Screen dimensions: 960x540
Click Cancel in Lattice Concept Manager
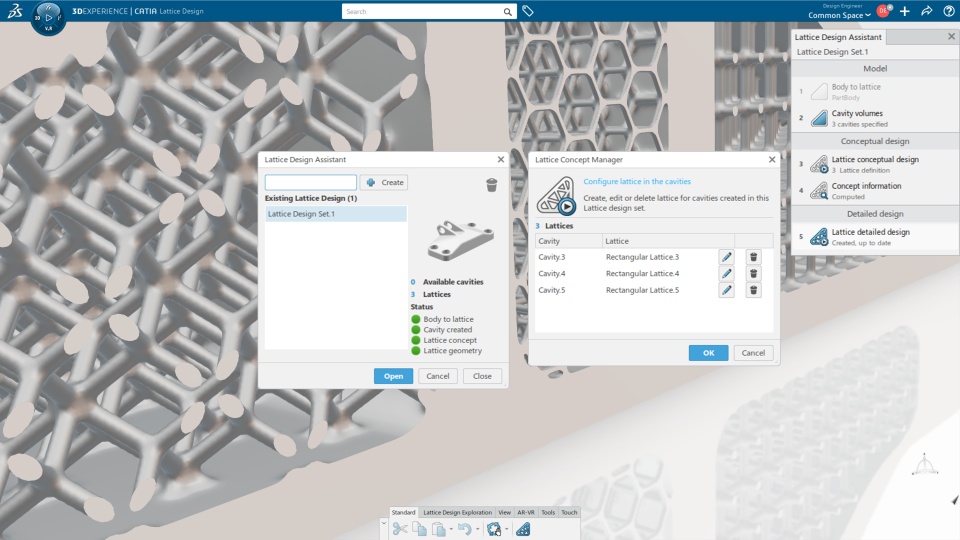[x=753, y=353]
